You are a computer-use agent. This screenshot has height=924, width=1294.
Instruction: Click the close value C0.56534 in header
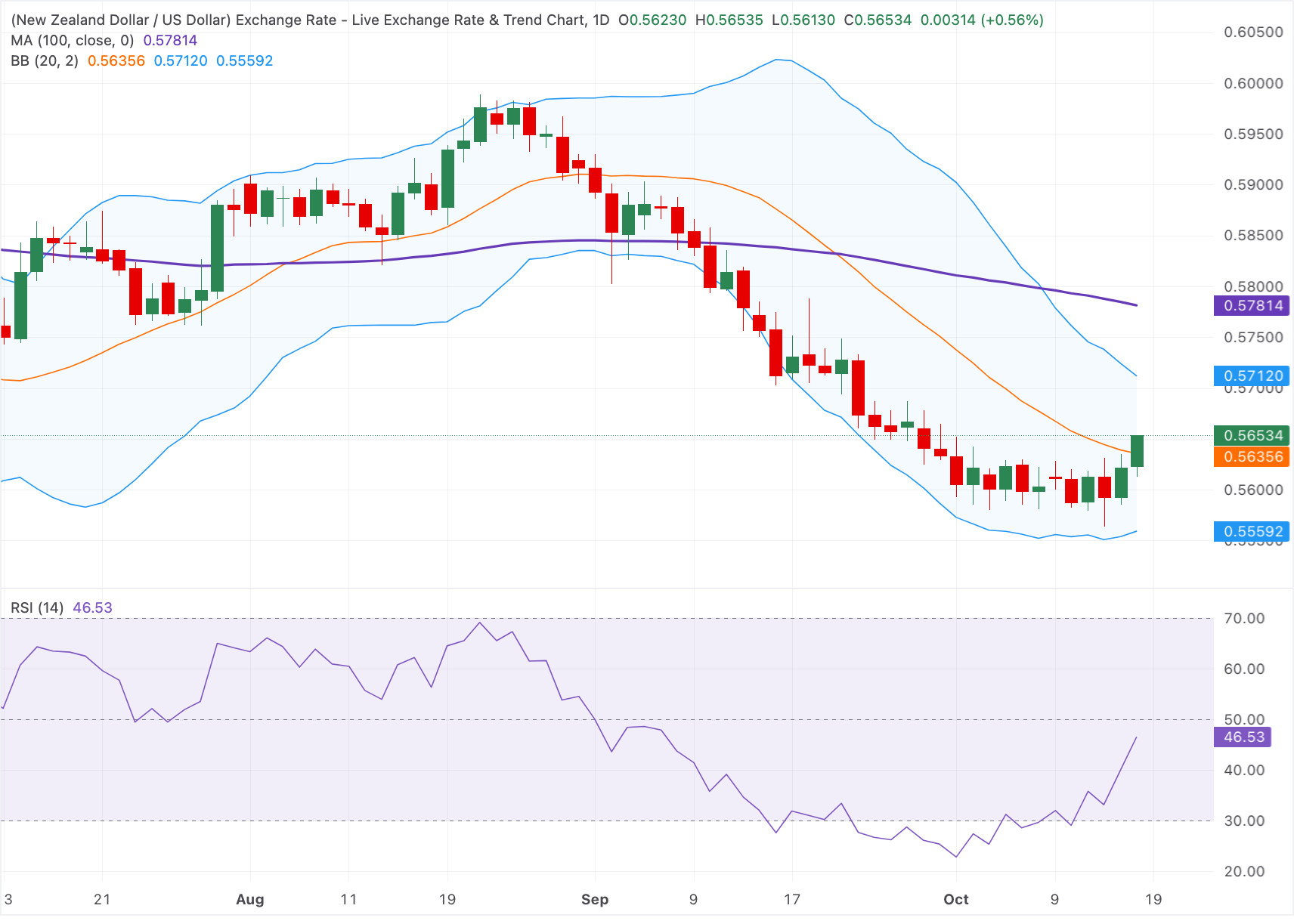click(878, 20)
